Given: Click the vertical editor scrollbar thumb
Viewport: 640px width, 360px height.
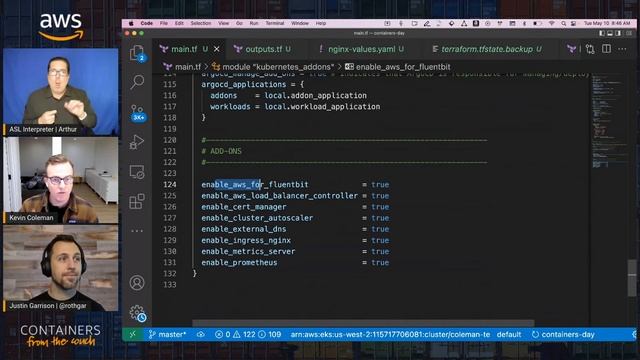Looking at the screenshot, I should point(632,278).
